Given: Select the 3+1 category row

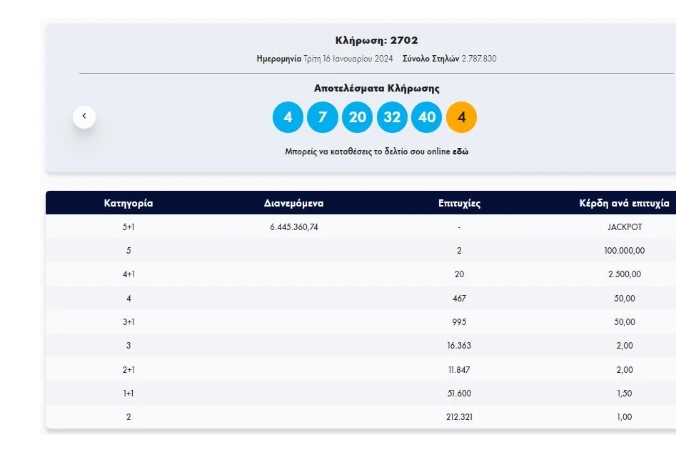Looking at the screenshot, I should point(128,322).
